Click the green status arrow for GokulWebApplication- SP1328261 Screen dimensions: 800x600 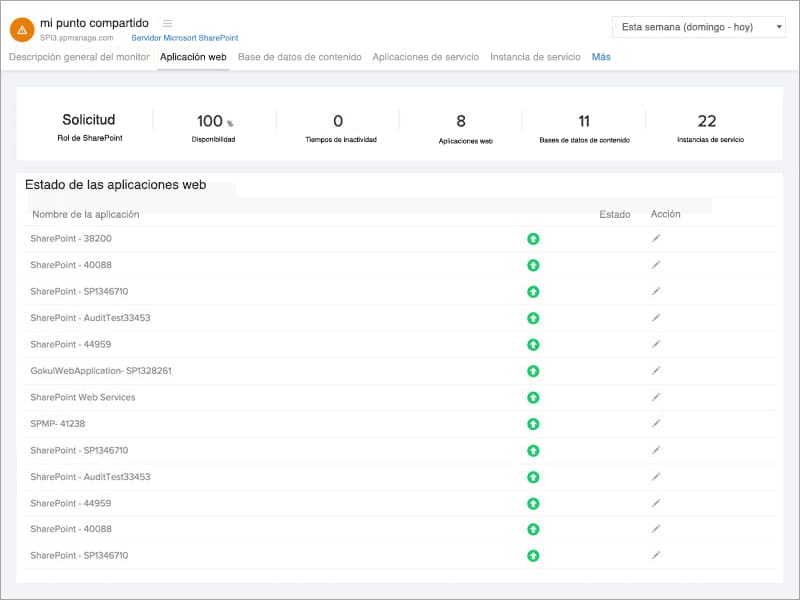point(533,371)
